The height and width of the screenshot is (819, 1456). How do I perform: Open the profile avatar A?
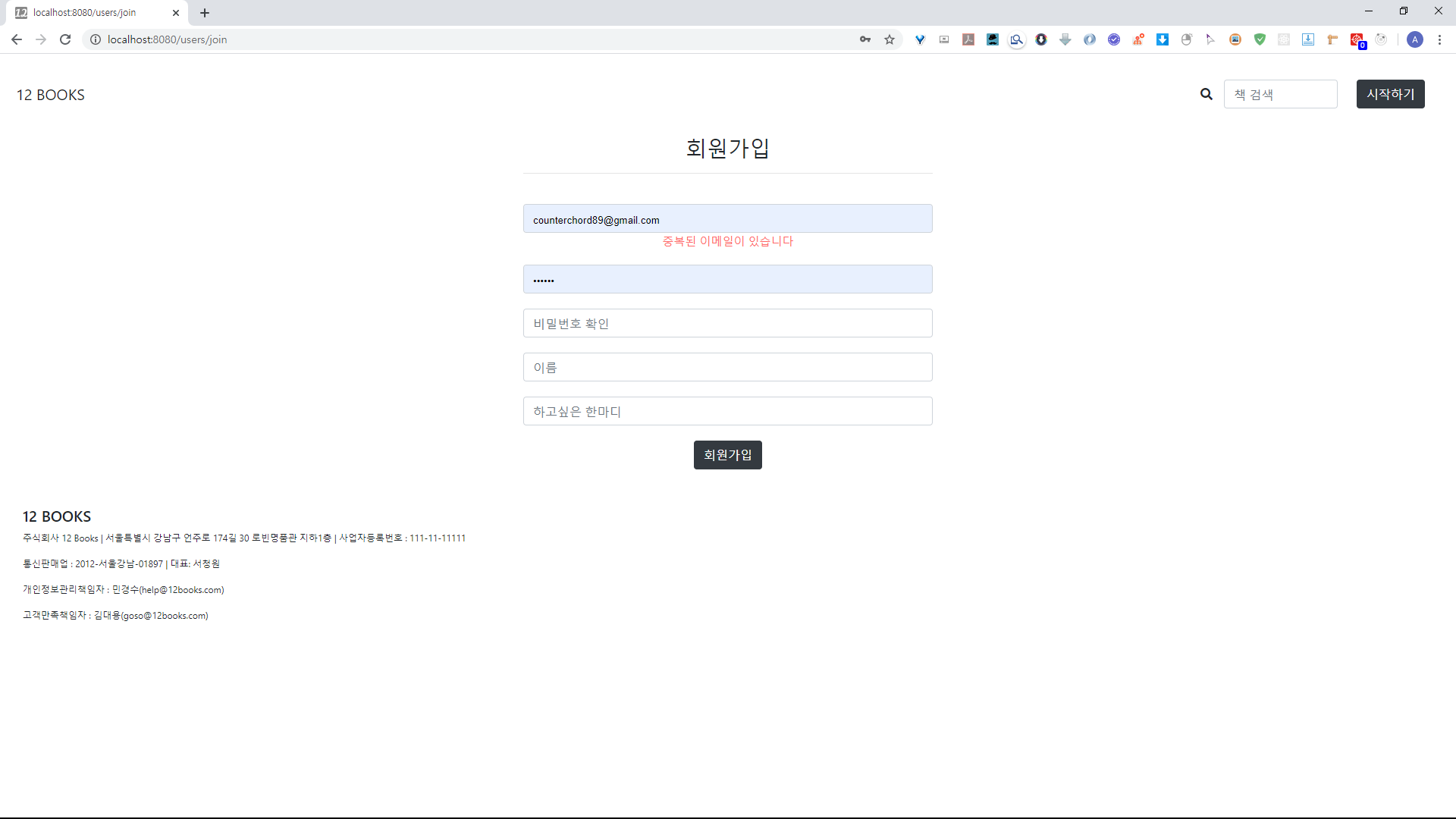tap(1414, 39)
